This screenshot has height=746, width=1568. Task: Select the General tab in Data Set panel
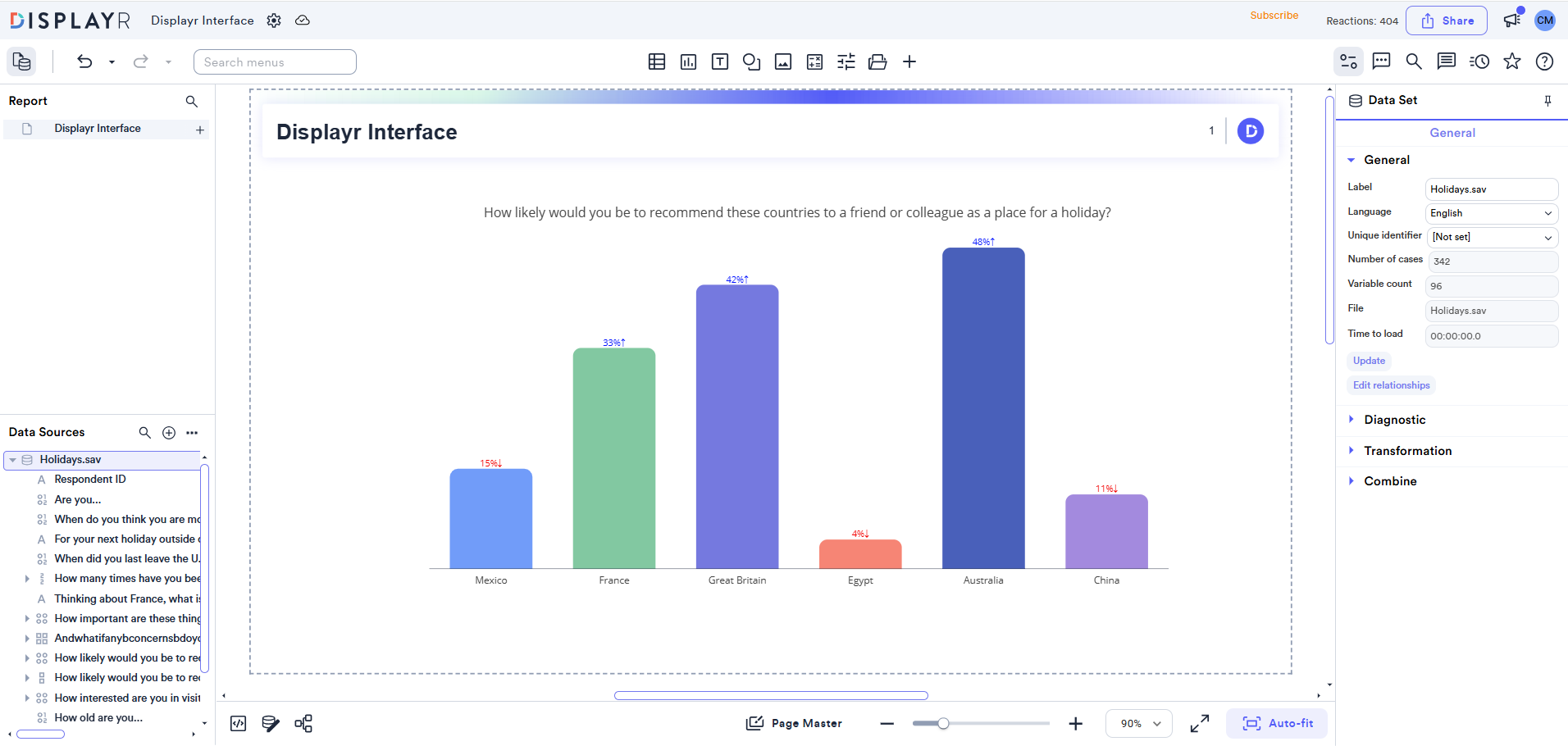(1452, 133)
